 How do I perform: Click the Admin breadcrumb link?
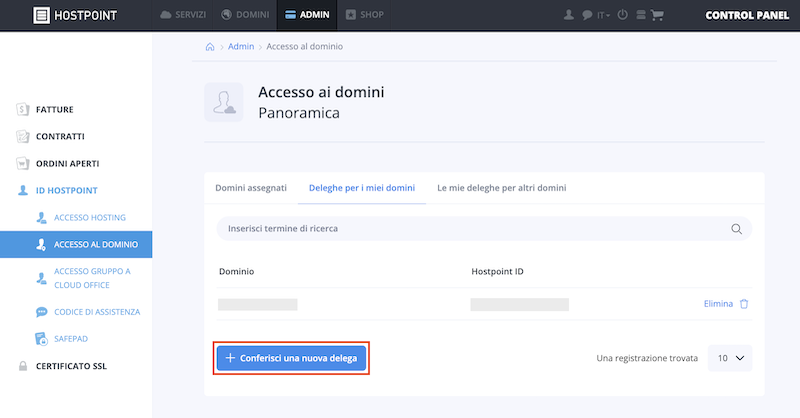[x=241, y=46]
